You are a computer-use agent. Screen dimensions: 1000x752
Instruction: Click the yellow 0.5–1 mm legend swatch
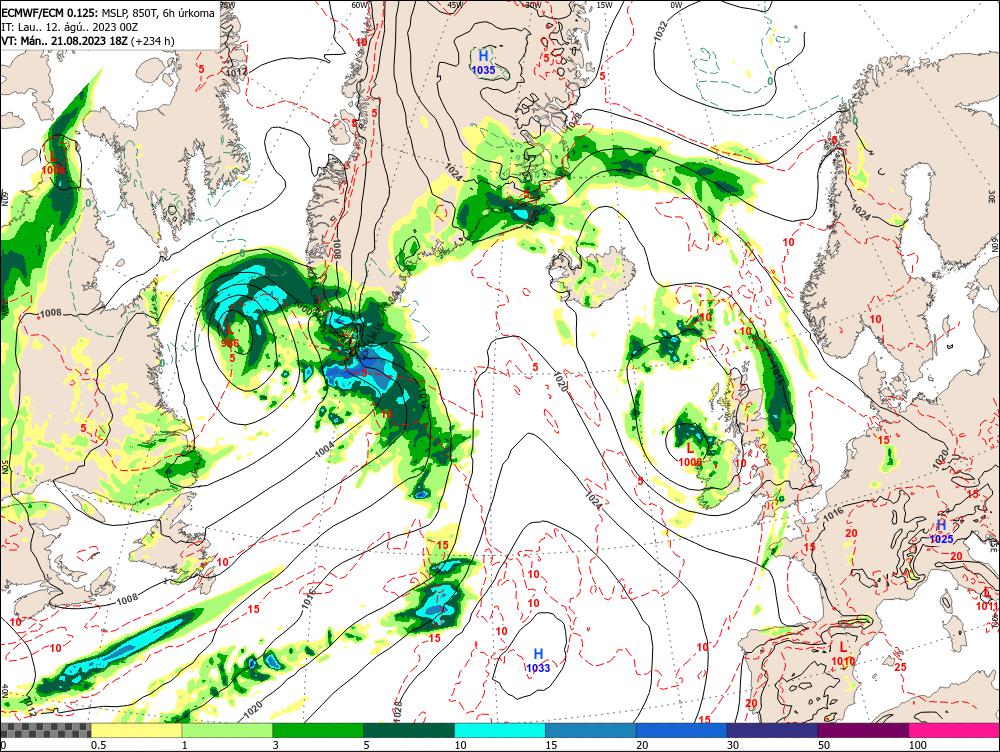point(136,730)
